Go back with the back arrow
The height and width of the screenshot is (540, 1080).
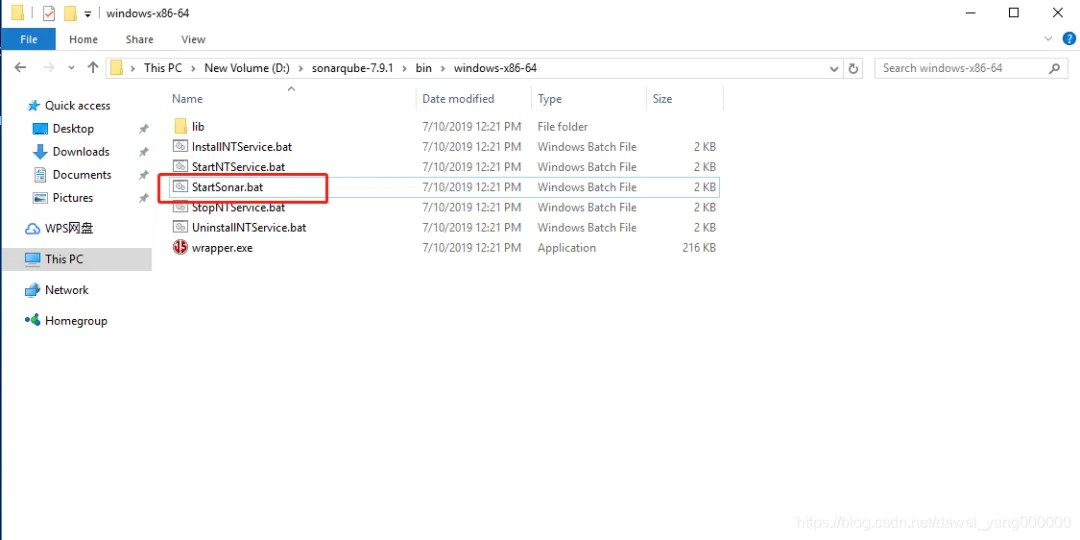[x=21, y=68]
